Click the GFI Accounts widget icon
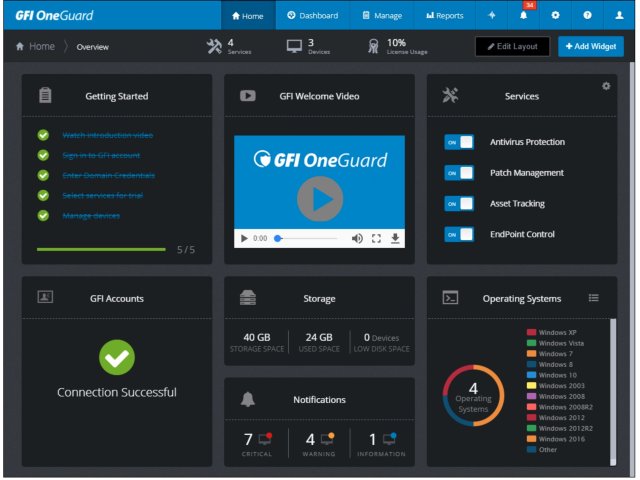The width and height of the screenshot is (640, 480). [45, 297]
